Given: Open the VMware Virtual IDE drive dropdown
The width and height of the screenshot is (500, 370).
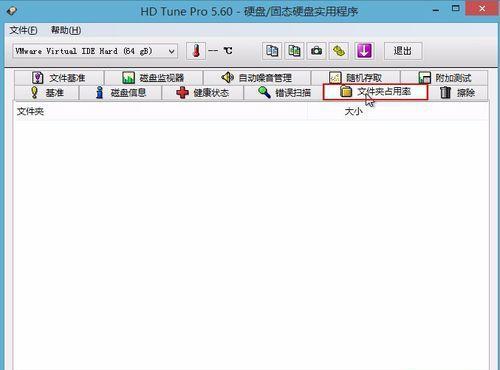Looking at the screenshot, I should coord(95,51).
